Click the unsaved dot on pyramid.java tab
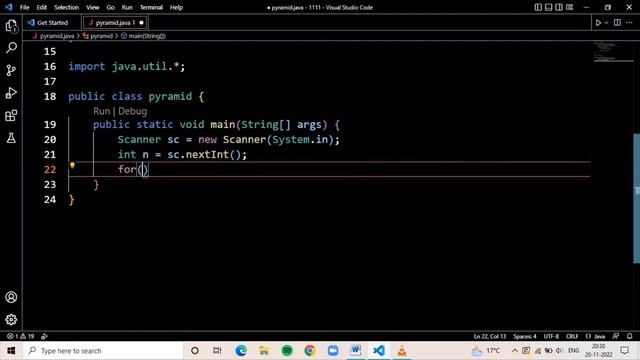Screen dimensions: 640x360 coord(142,23)
